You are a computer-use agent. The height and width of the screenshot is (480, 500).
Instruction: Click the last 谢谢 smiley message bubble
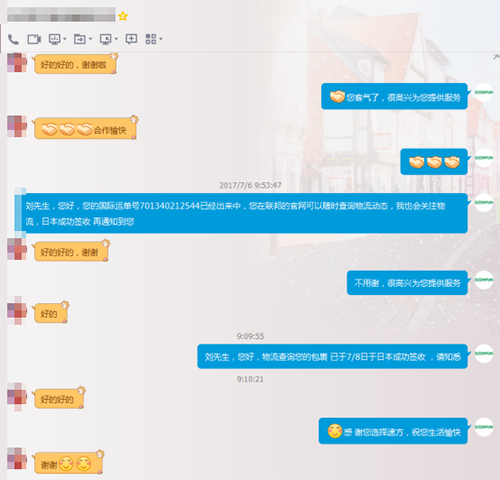[x=68, y=463]
